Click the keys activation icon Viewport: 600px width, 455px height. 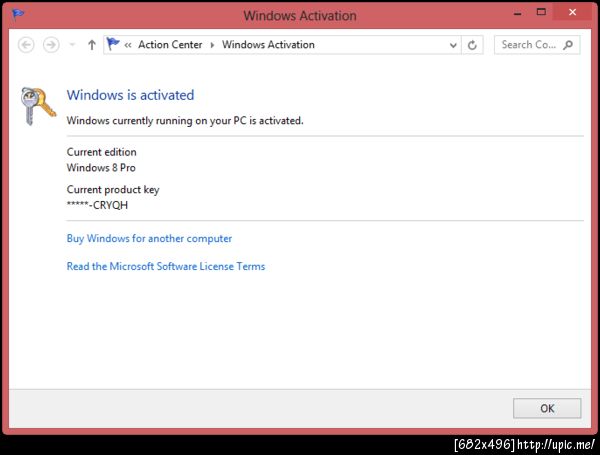click(38, 106)
